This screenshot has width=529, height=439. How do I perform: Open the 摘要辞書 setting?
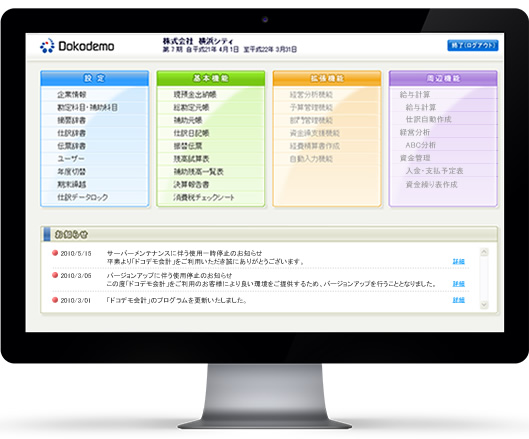coord(72,120)
